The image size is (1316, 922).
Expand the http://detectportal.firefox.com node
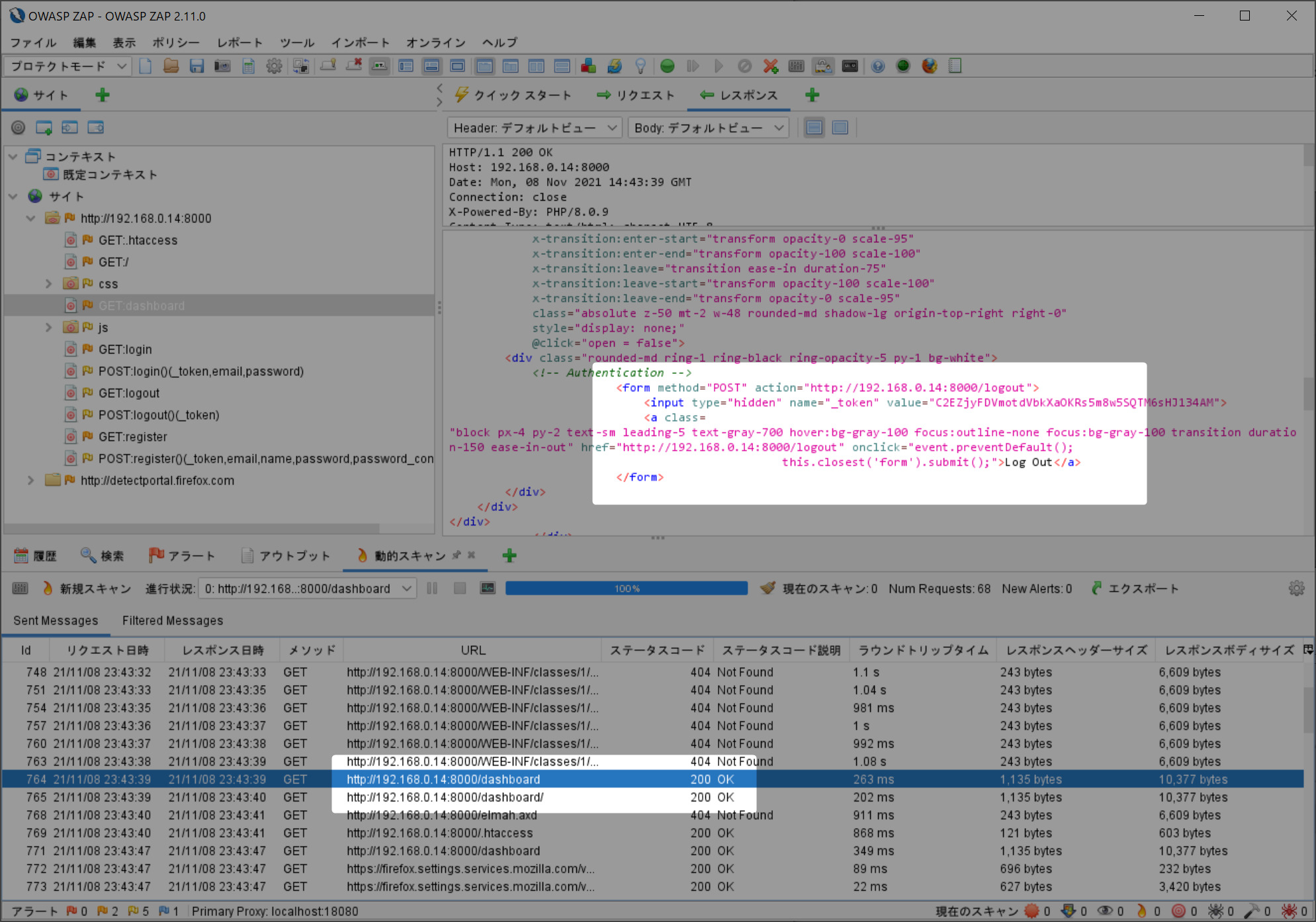tap(30, 481)
